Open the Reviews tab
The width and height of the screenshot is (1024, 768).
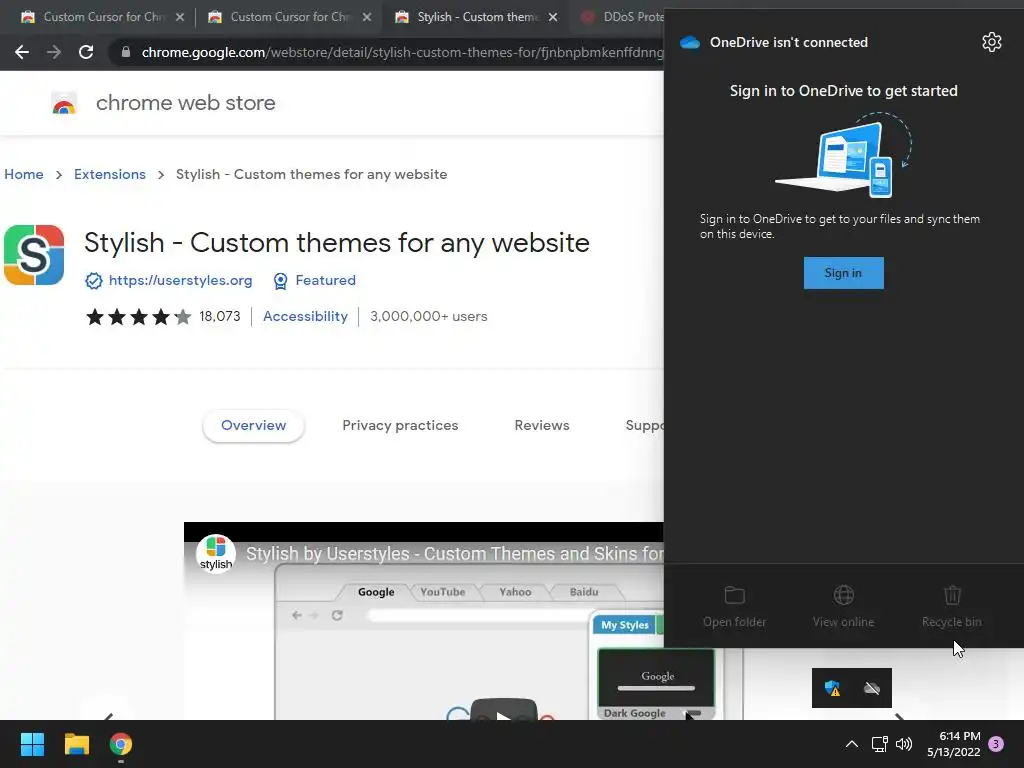pyautogui.click(x=542, y=425)
